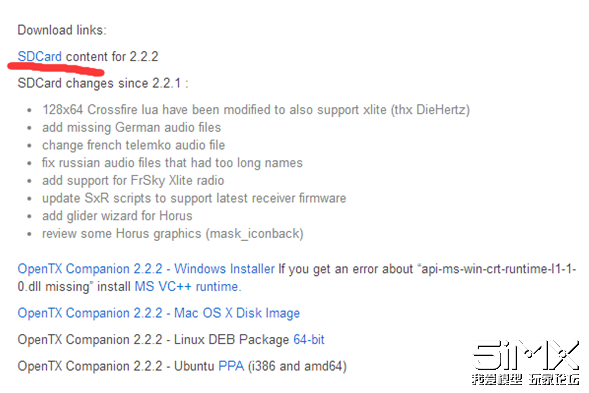Click the 'add support for FrSky Xlite radio' bullet
This screenshot has height=393, width=589.
(133, 180)
